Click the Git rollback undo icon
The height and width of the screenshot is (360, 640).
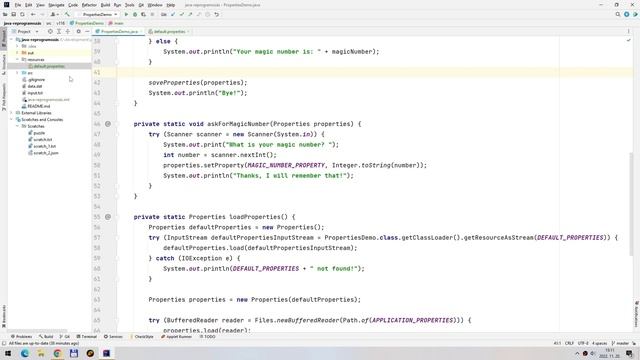pos(217,14)
